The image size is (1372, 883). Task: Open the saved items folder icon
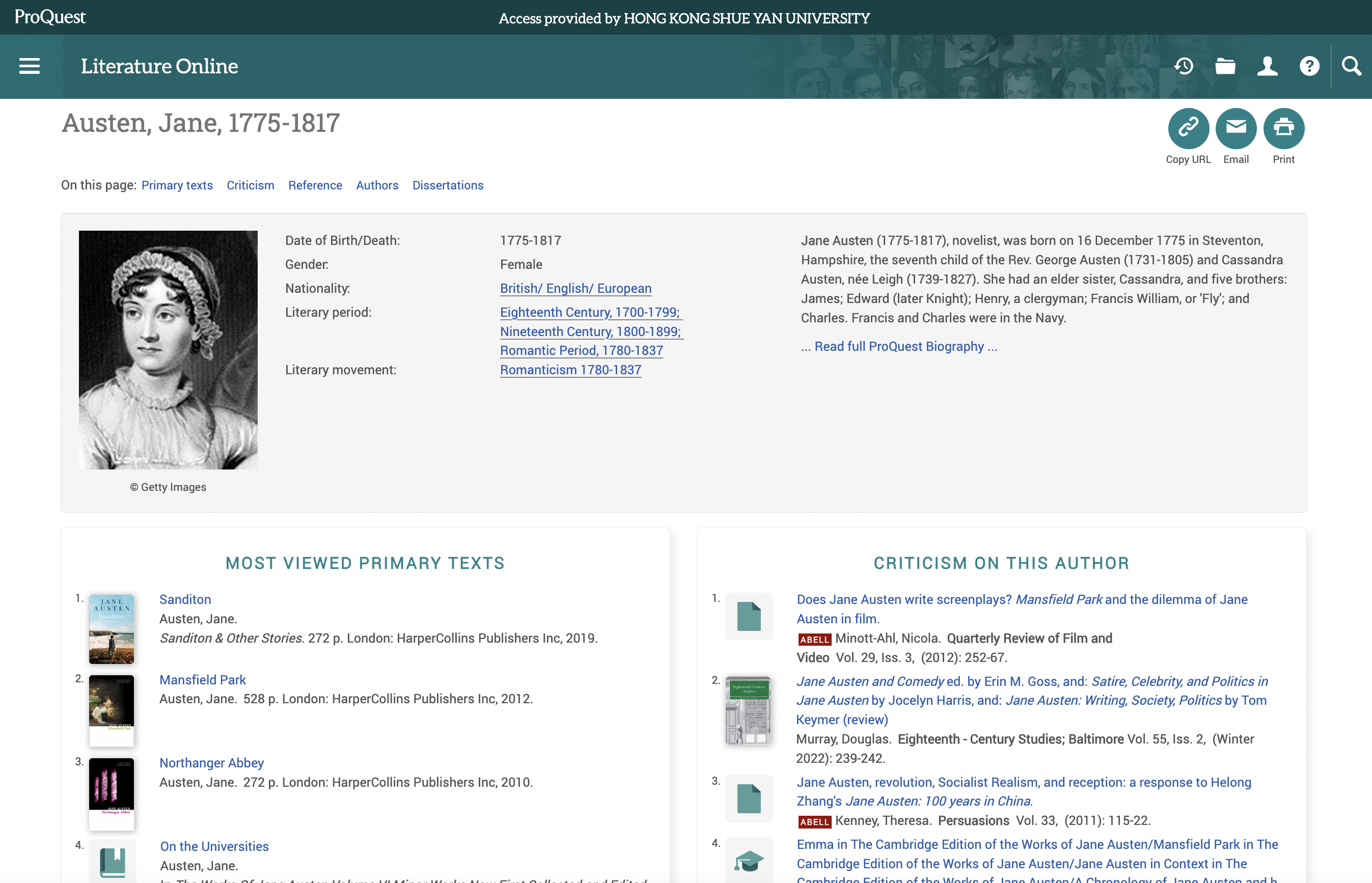tap(1225, 66)
